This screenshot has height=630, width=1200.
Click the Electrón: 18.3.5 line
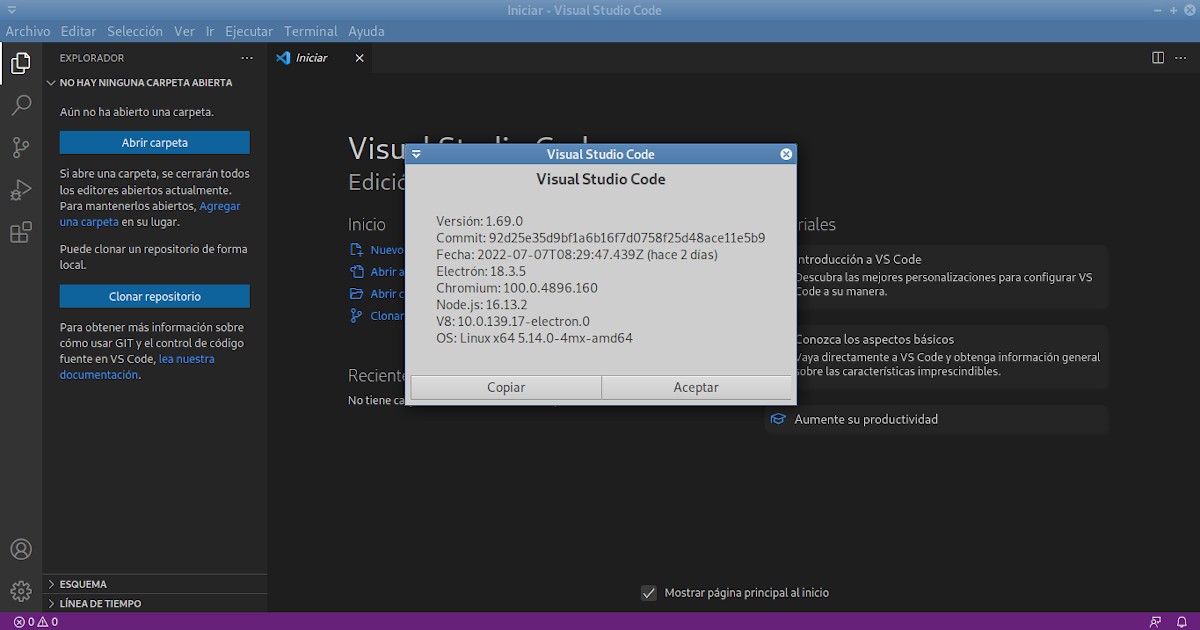pos(483,271)
